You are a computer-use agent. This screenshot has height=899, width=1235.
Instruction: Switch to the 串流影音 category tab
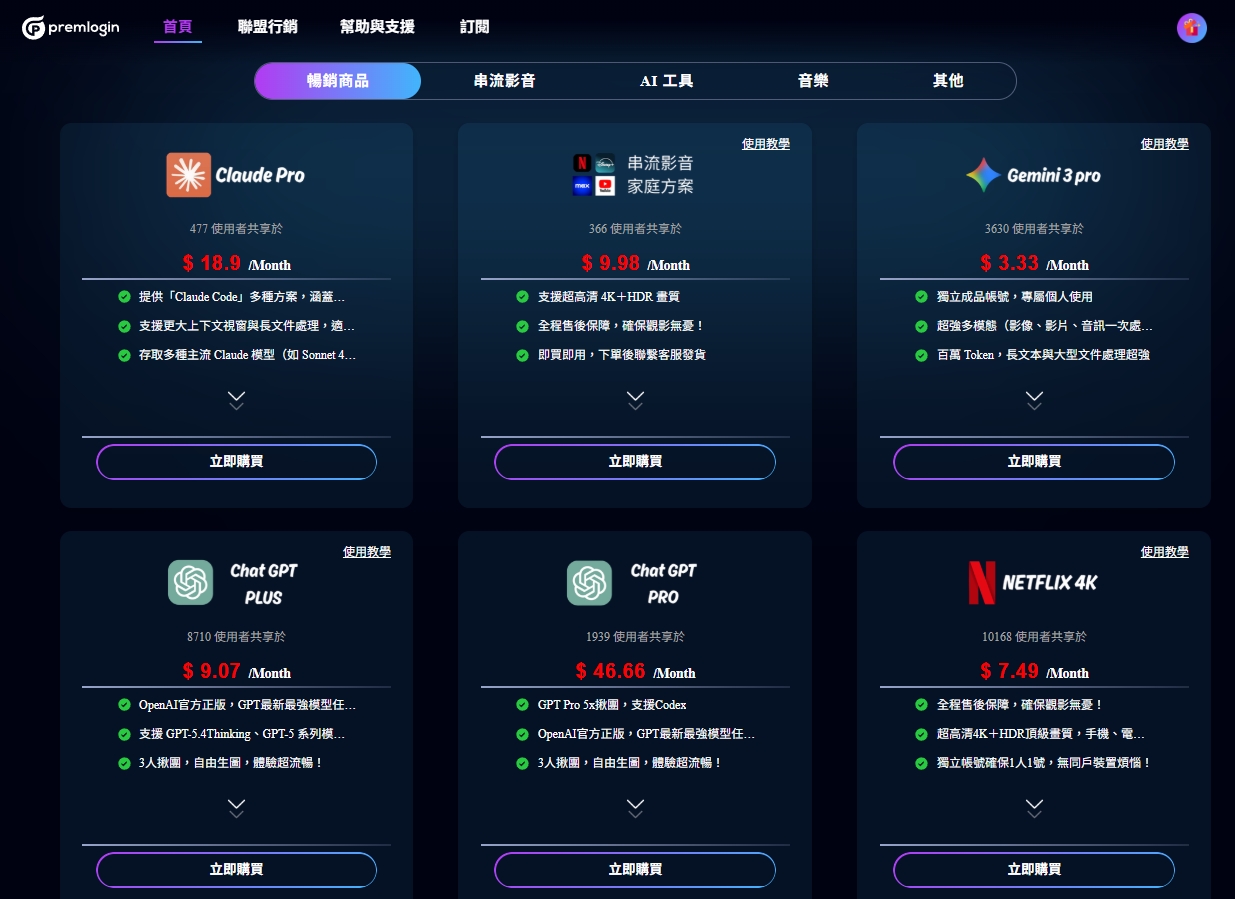504,81
